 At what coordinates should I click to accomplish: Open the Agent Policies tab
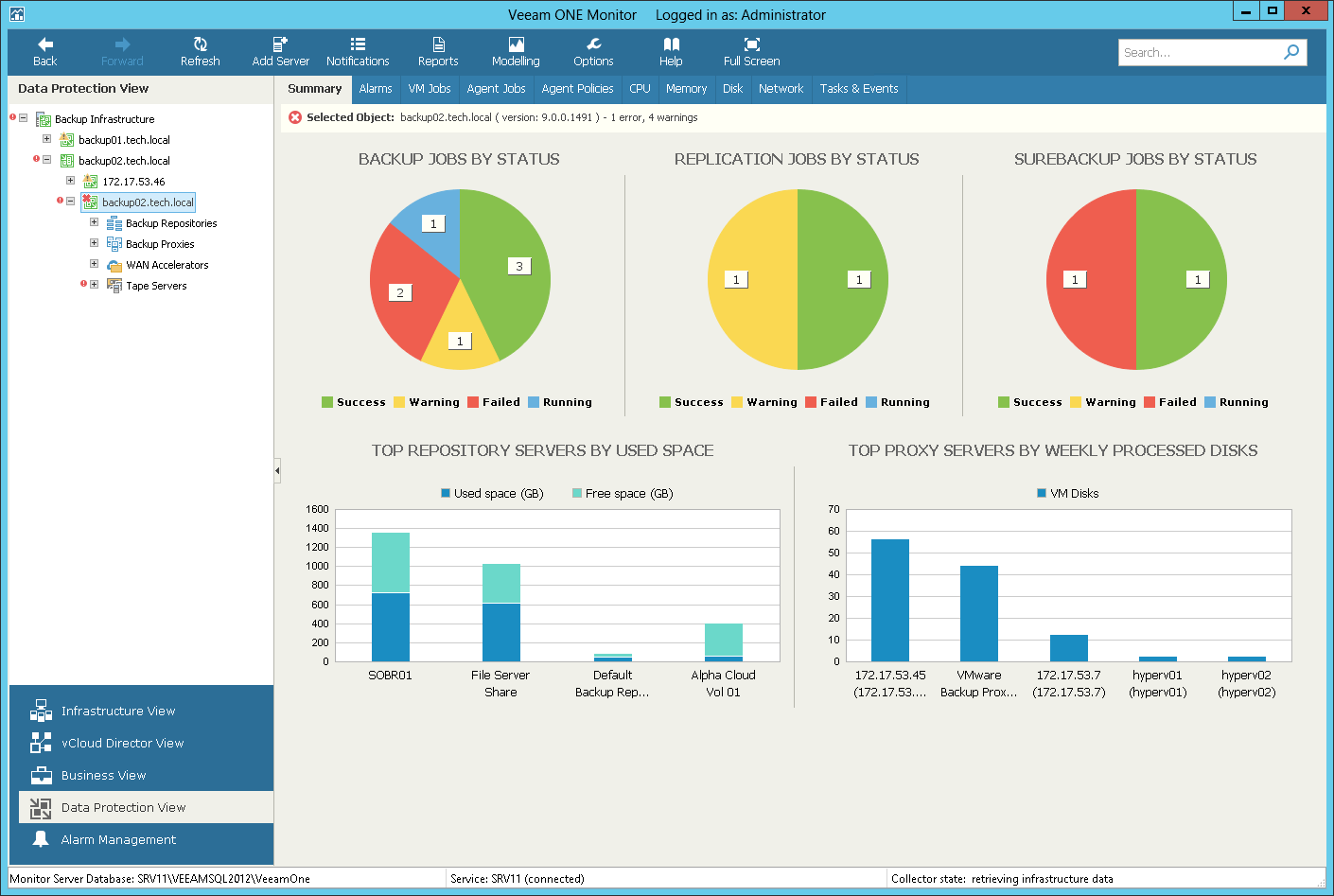(x=578, y=89)
